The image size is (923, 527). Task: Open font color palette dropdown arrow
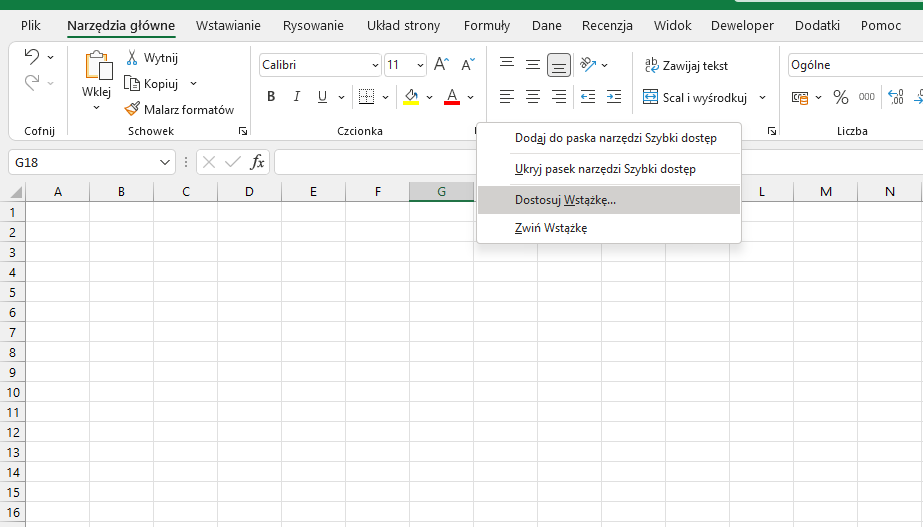[x=470, y=97]
